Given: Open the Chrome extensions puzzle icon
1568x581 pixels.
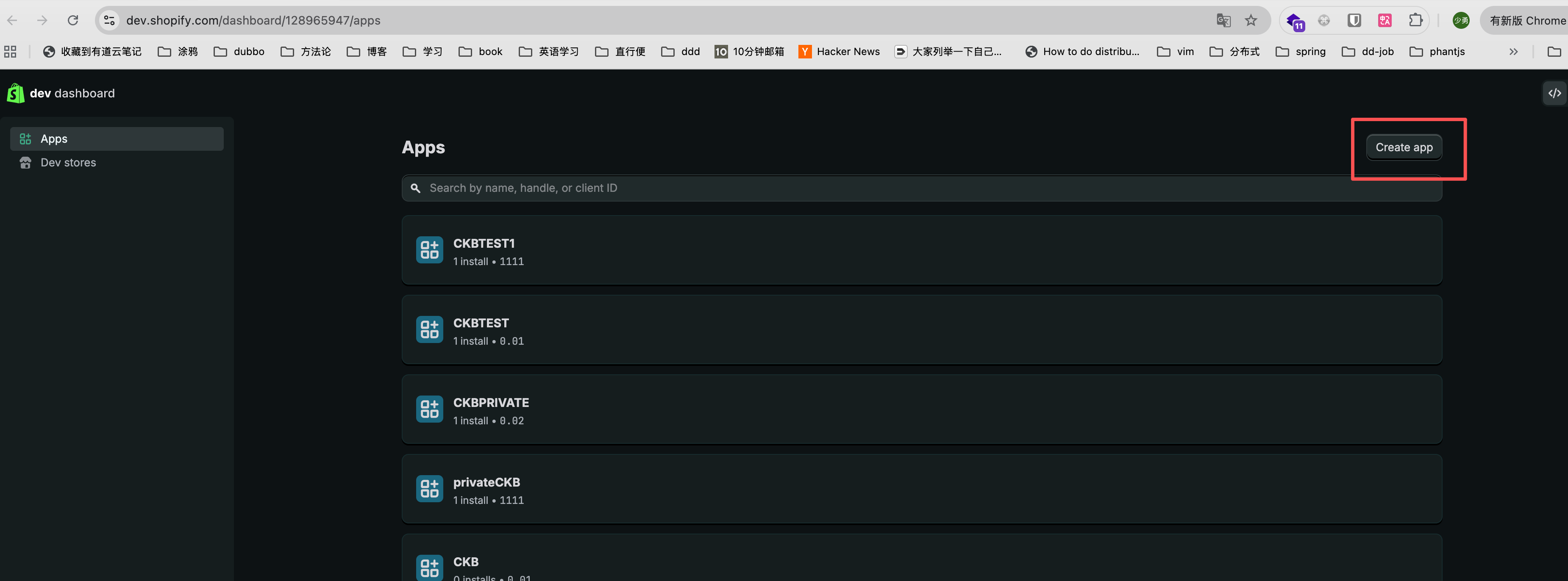Looking at the screenshot, I should (1415, 21).
